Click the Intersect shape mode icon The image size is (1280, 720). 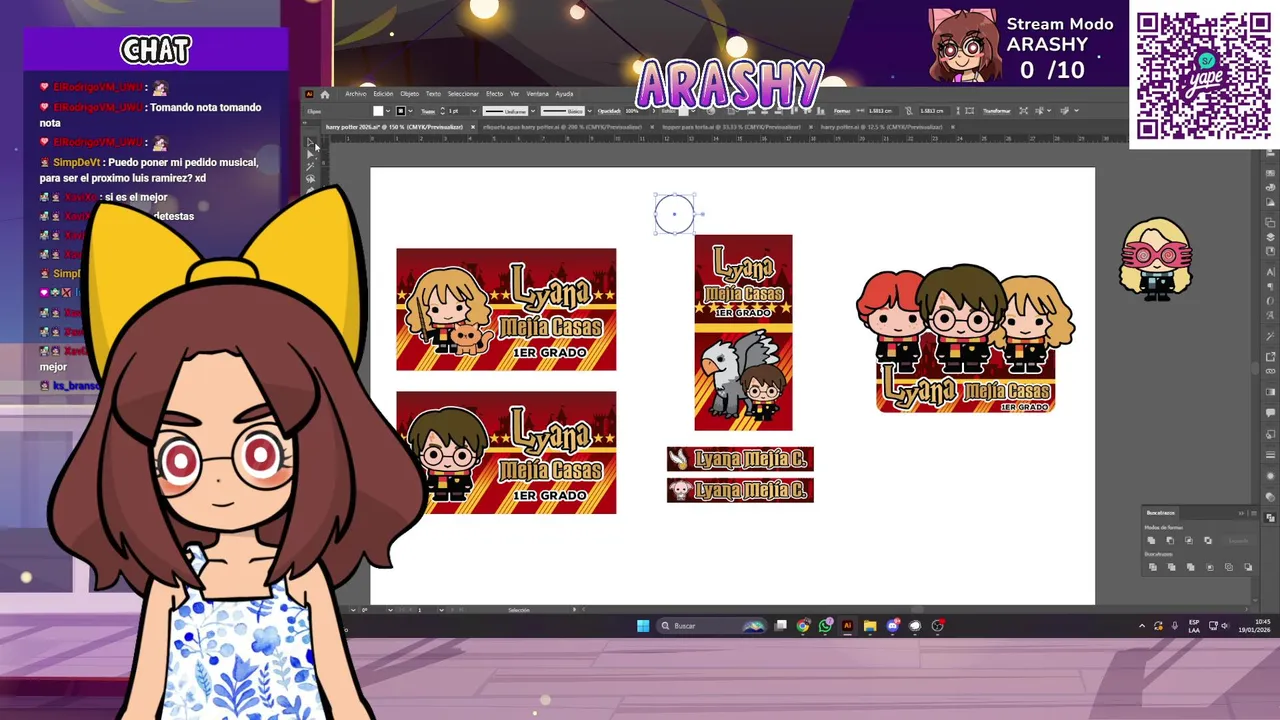pyautogui.click(x=1189, y=540)
